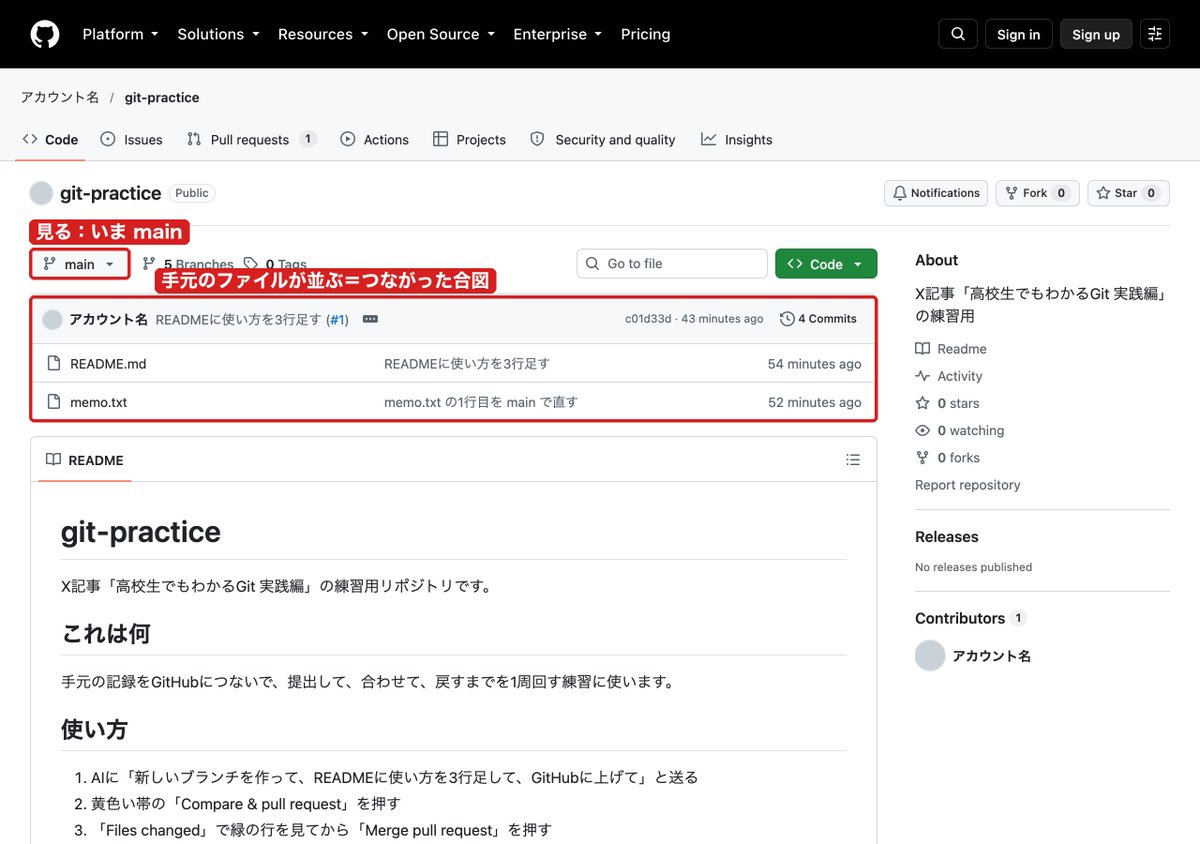Open the appearance settings icon button
The image size is (1200, 844).
(x=1155, y=34)
